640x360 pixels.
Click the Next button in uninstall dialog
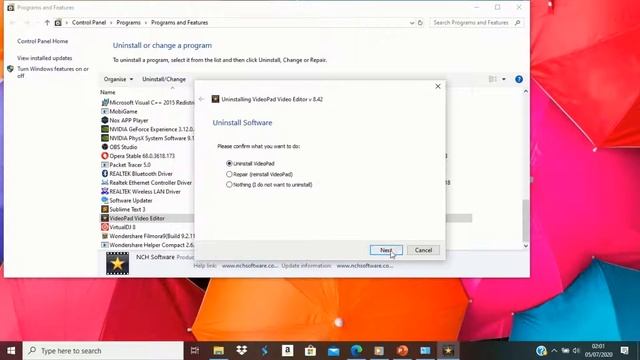coord(386,250)
